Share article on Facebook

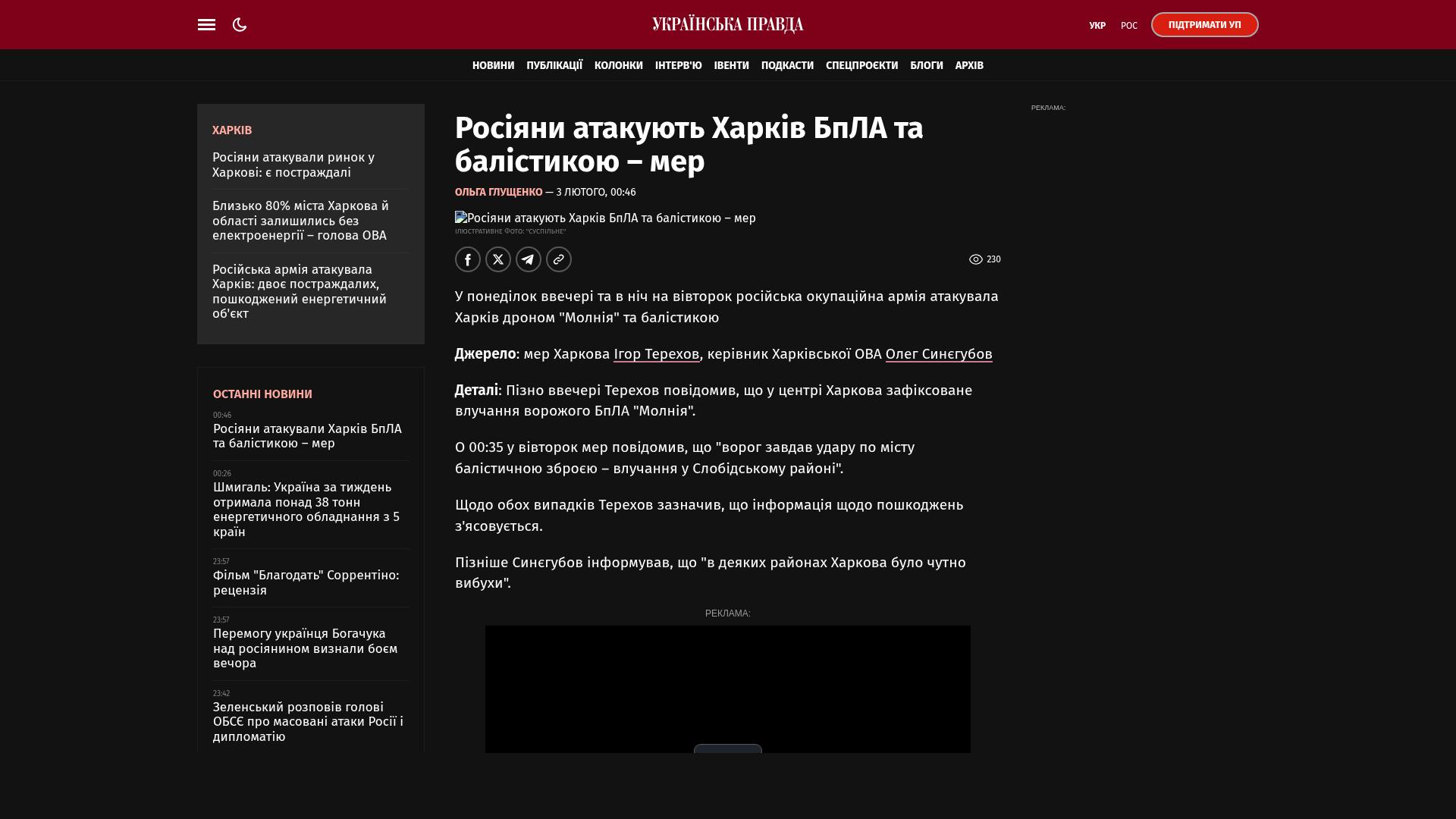[468, 259]
